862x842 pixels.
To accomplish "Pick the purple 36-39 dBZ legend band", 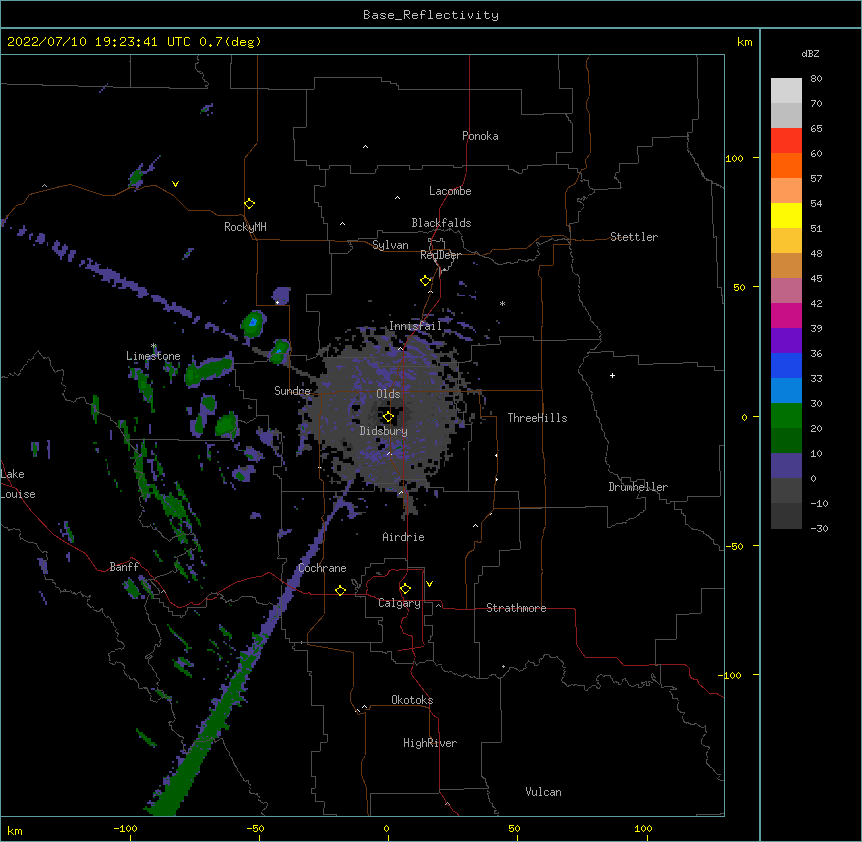I will tap(786, 340).
